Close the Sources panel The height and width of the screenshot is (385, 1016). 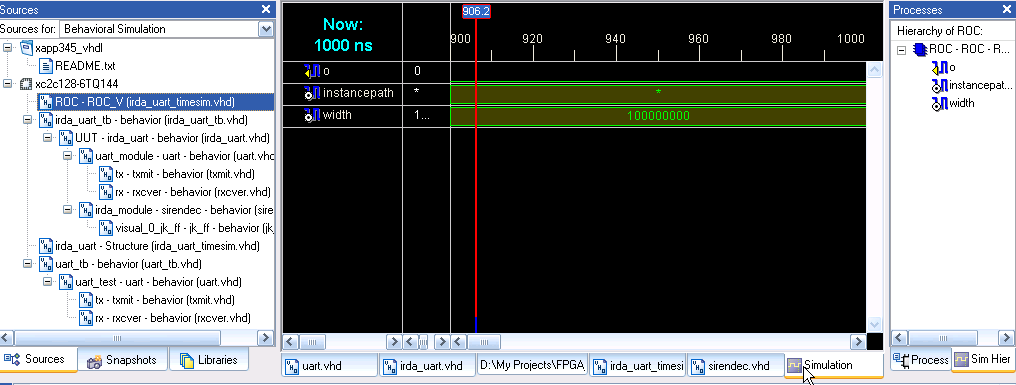pos(266,9)
